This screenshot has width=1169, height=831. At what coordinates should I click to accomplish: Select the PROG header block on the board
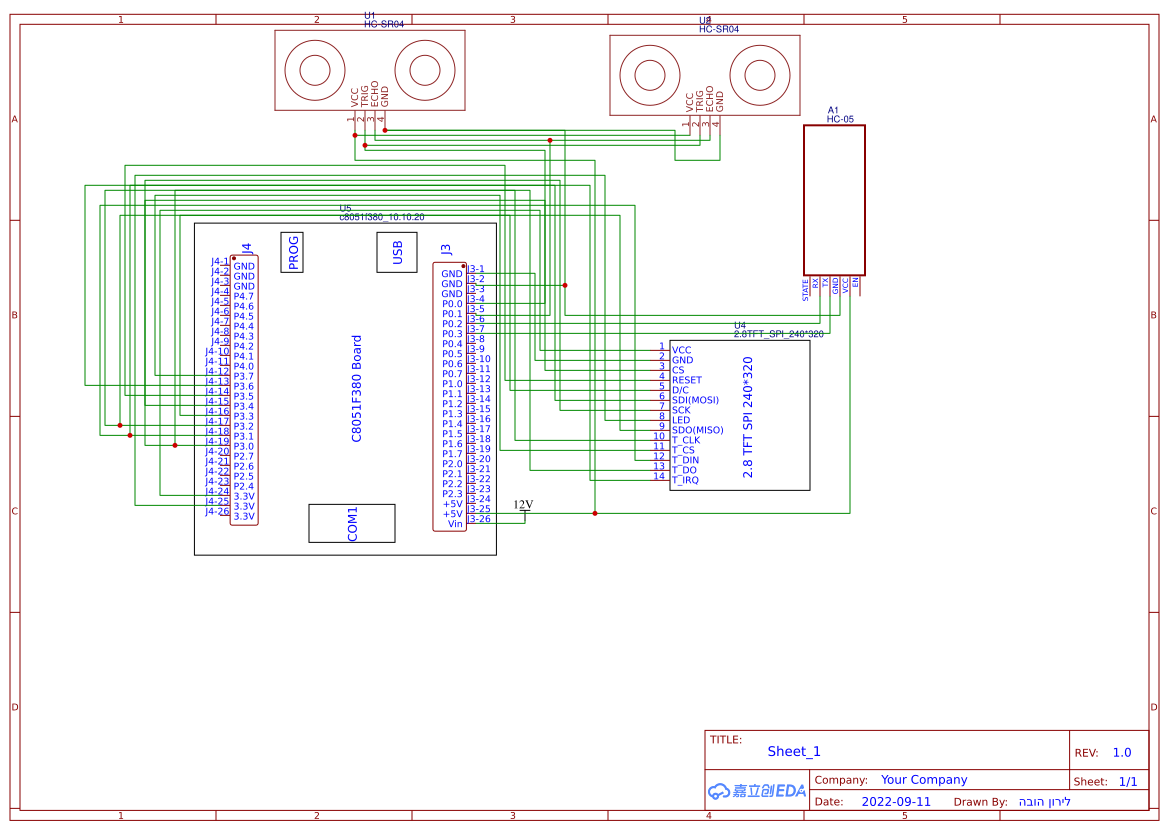(292, 251)
